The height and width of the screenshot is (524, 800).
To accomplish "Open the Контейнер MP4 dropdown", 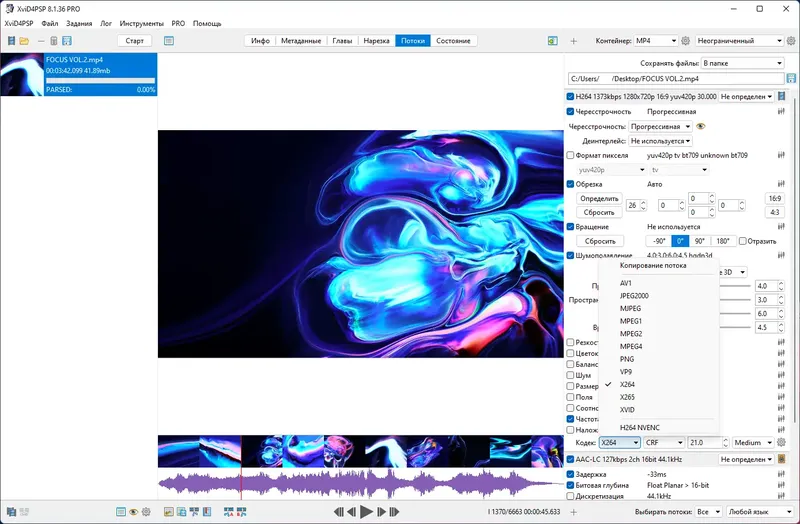I will (656, 41).
